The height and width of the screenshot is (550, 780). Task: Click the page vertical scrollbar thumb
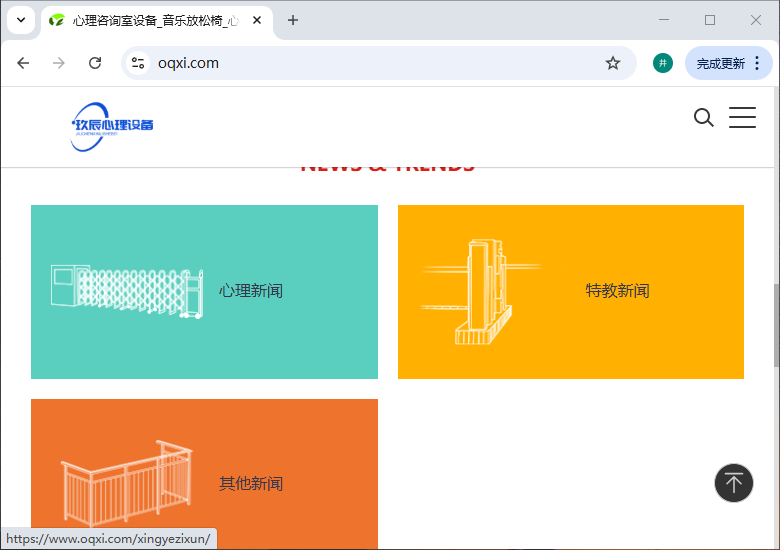[776, 326]
